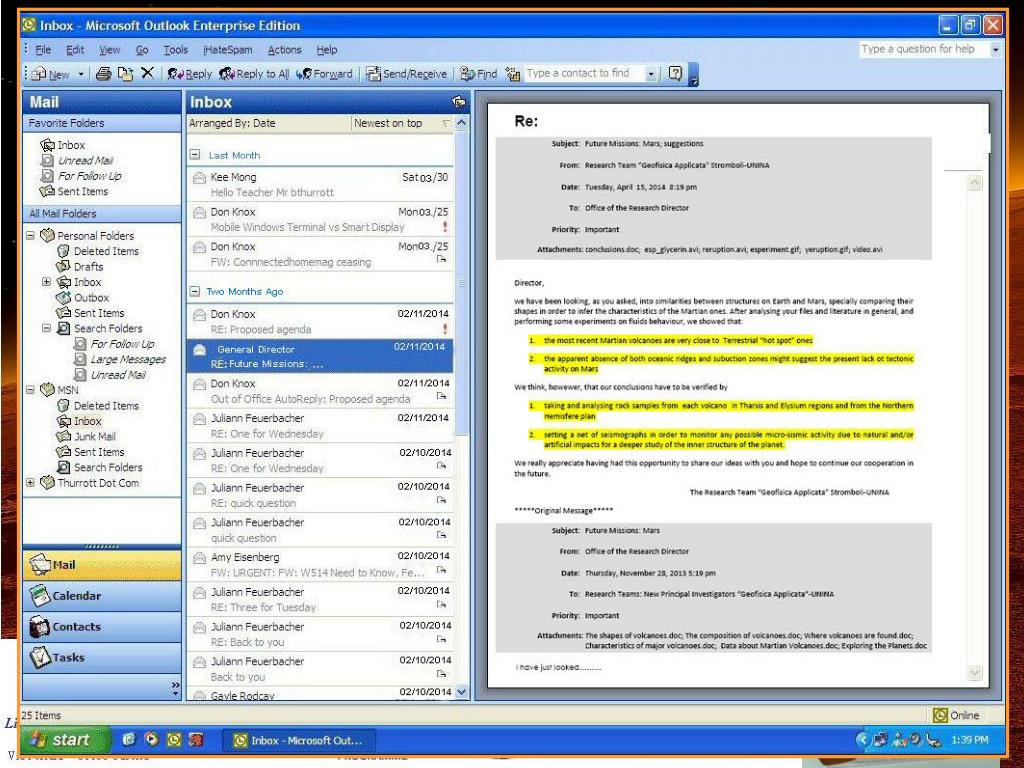Open Help with question mark icon
This screenshot has height=768, width=1024.
point(675,74)
